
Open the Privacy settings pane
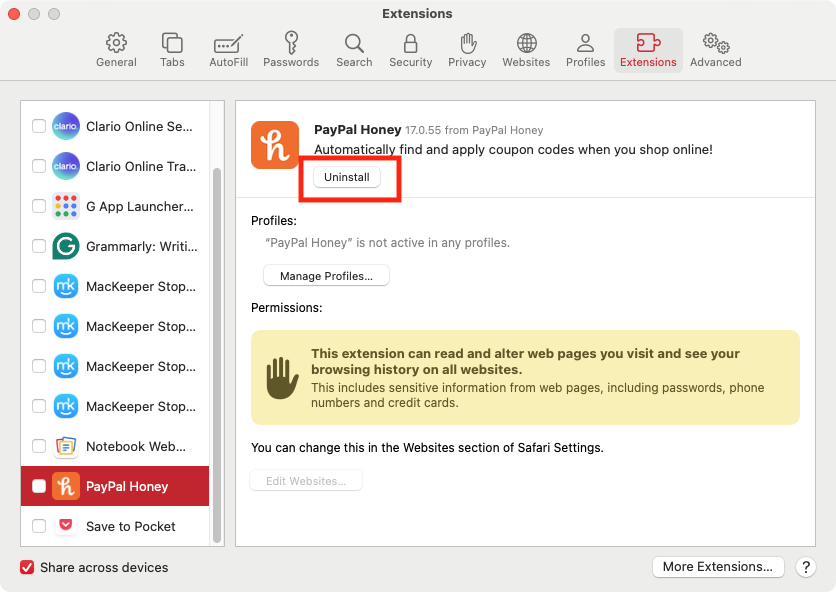click(x=467, y=48)
